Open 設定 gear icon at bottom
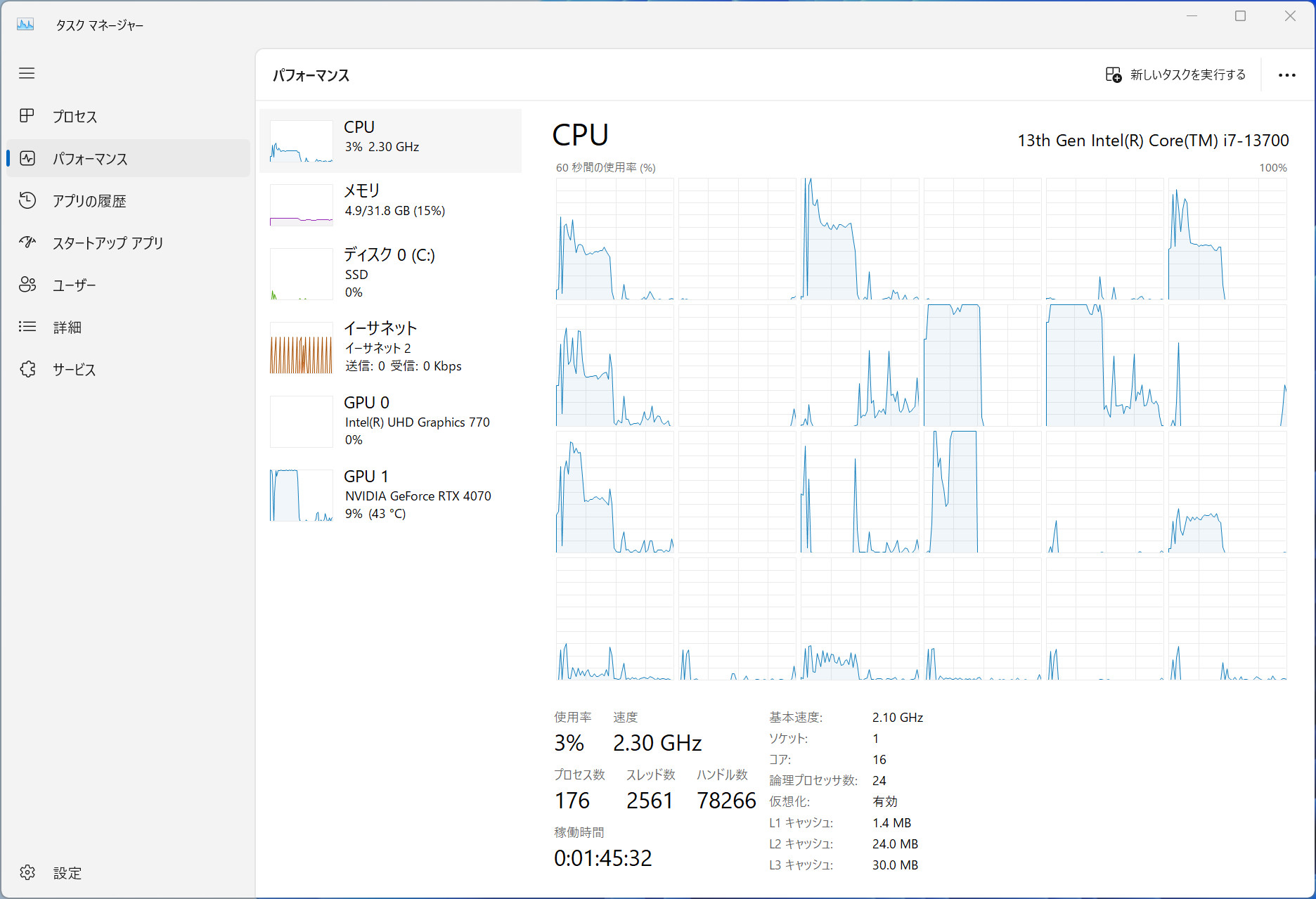The width and height of the screenshot is (1316, 899). [27, 872]
